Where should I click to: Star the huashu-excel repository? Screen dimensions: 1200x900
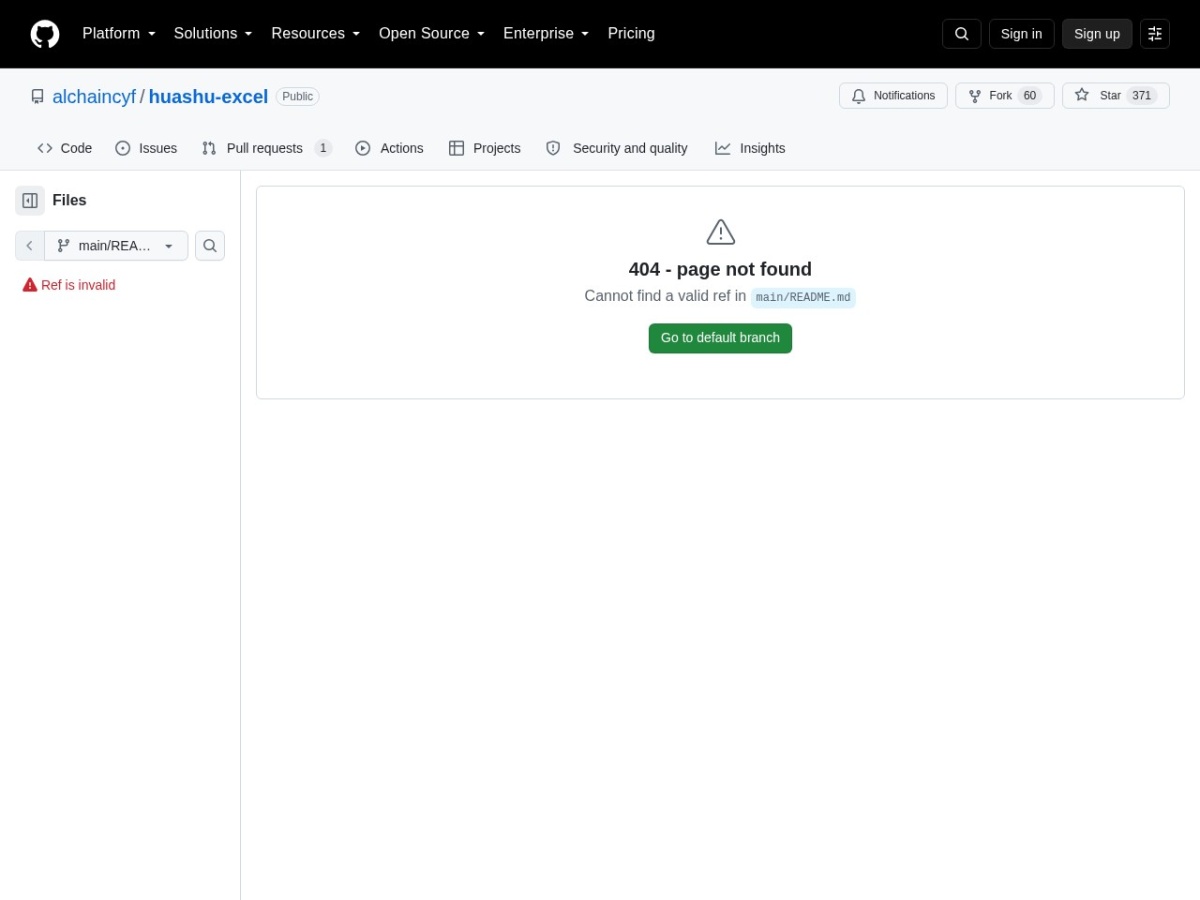[x=1115, y=96]
